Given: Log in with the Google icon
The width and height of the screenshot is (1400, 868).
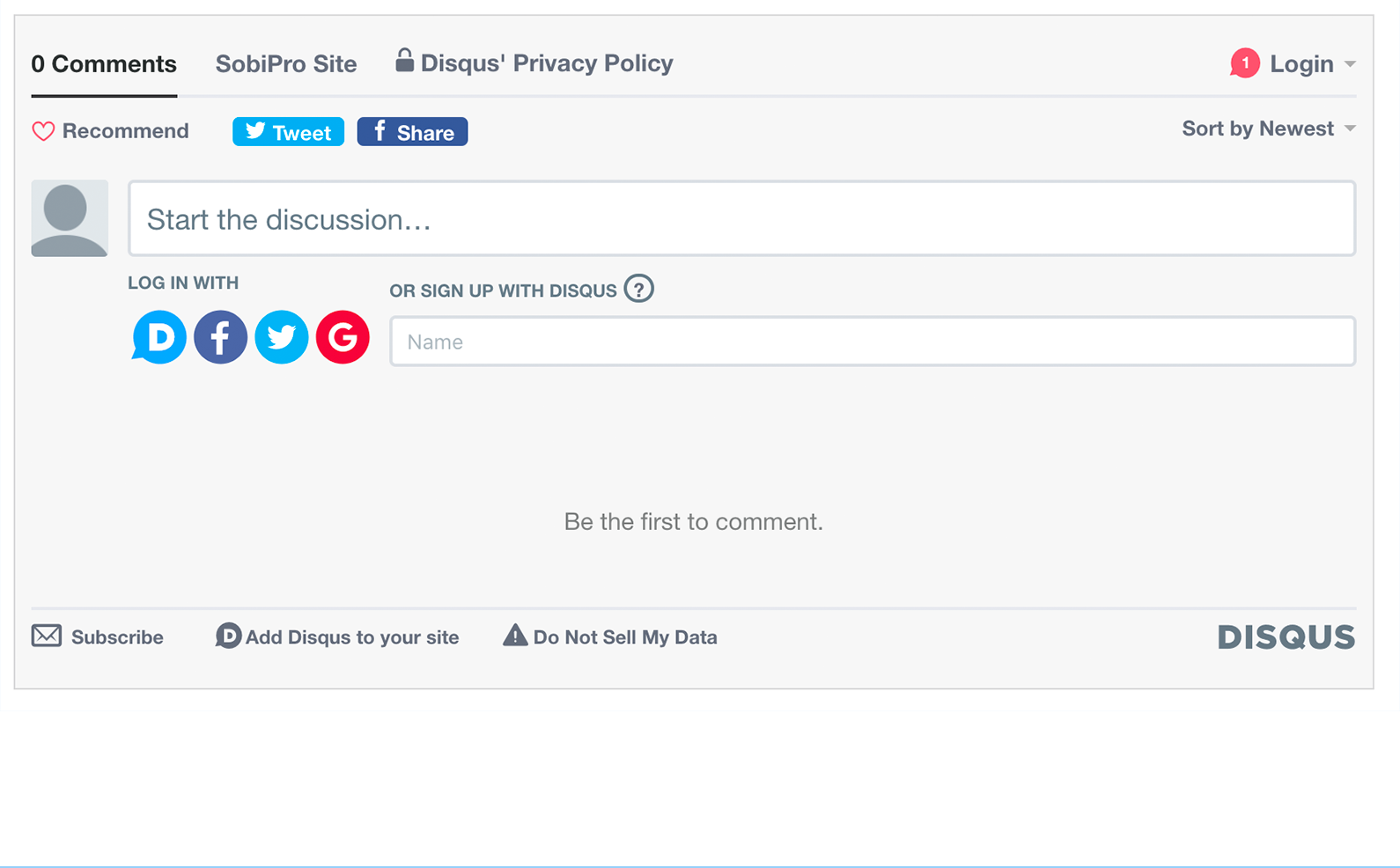Looking at the screenshot, I should [343, 337].
